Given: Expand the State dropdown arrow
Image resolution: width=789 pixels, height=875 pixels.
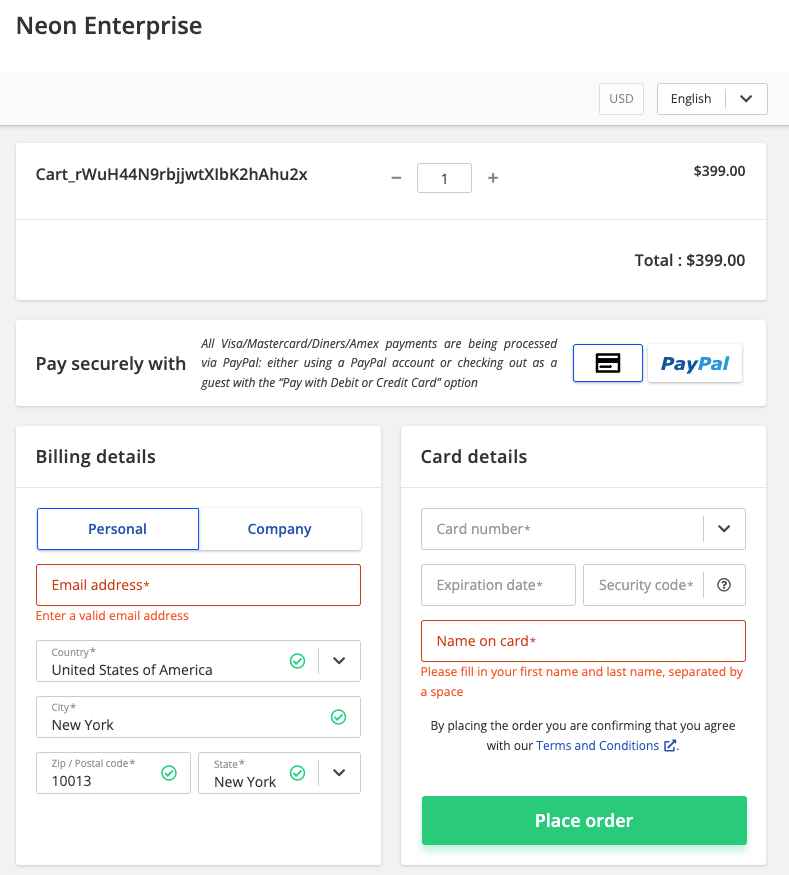Looking at the screenshot, I should pyautogui.click(x=339, y=773).
